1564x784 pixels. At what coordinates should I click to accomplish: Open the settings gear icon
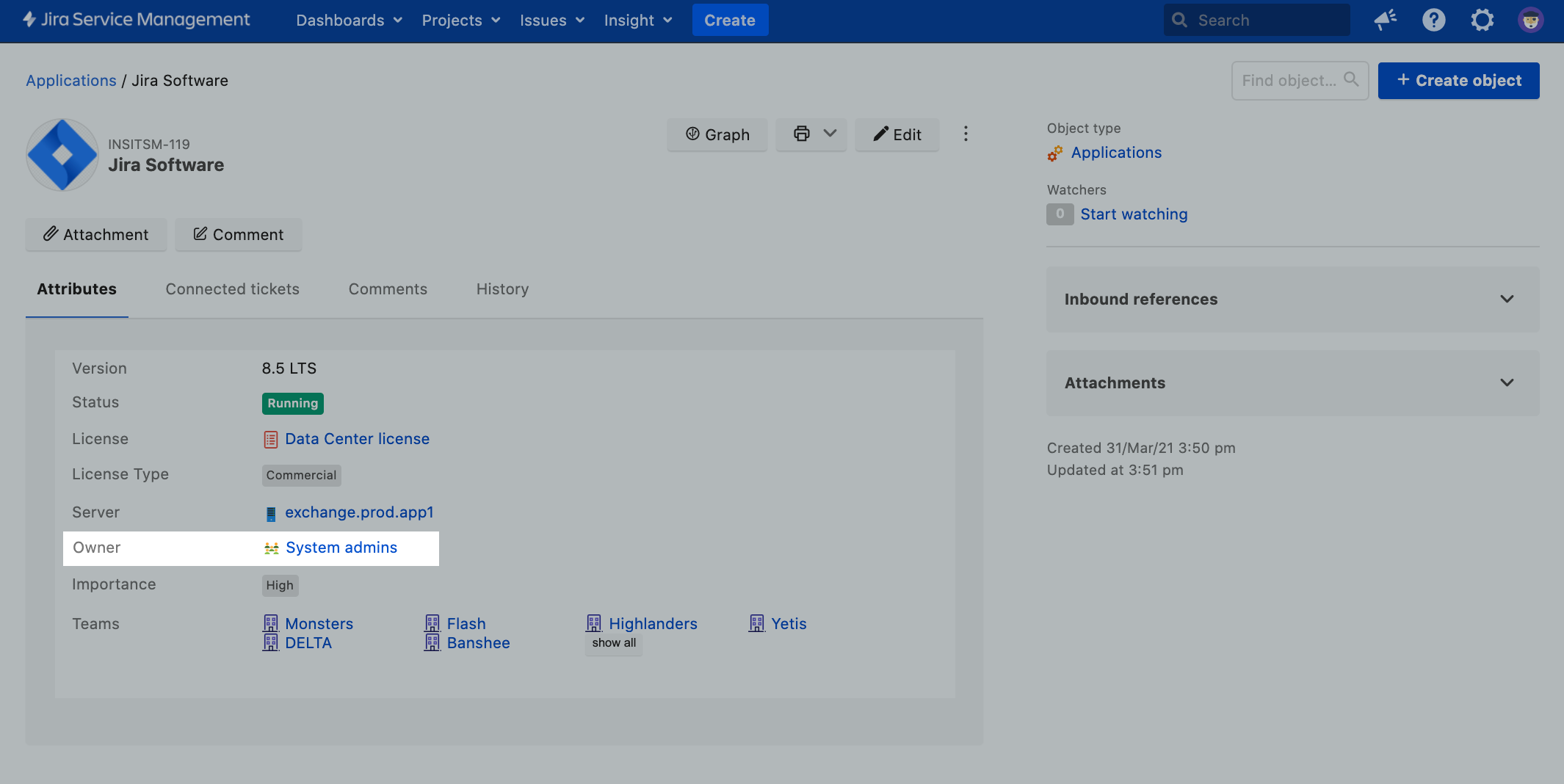click(1482, 20)
